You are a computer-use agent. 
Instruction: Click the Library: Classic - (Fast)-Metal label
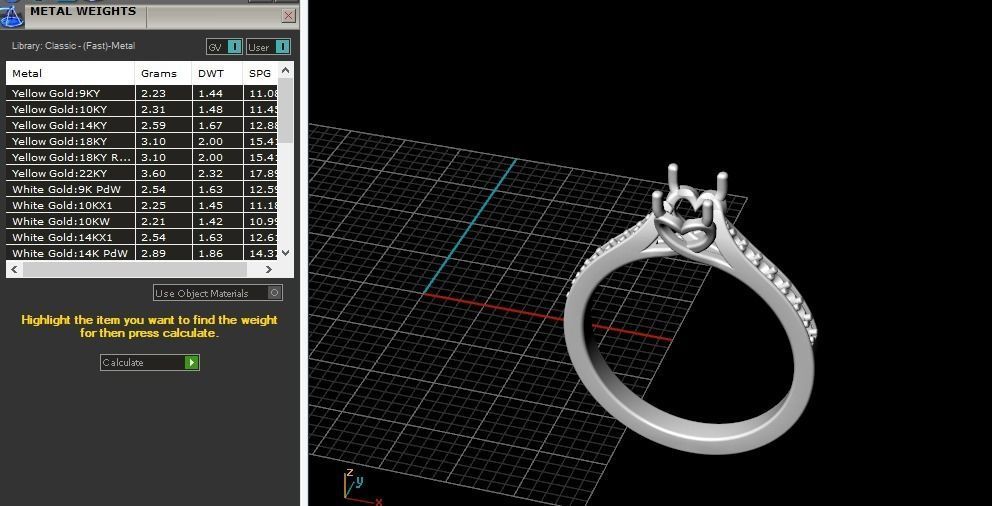tap(73, 46)
